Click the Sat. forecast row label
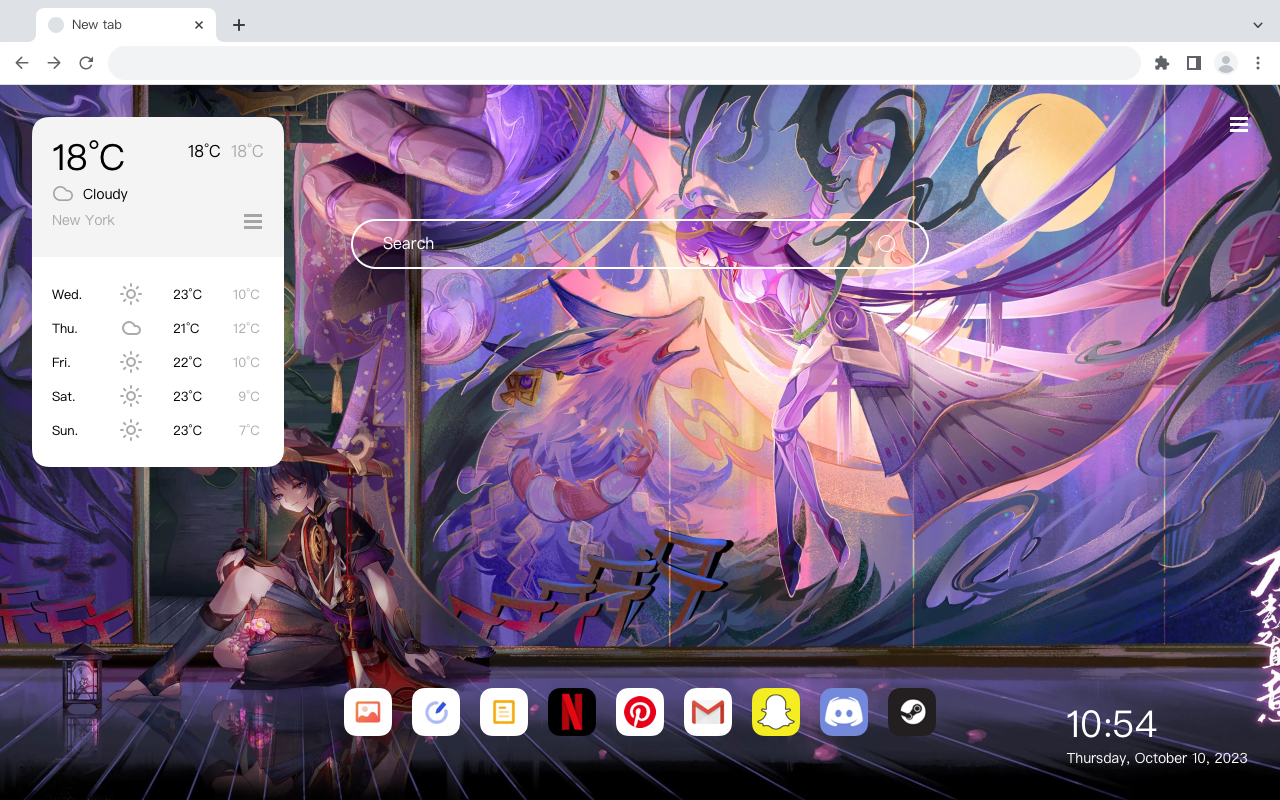 click(x=64, y=396)
